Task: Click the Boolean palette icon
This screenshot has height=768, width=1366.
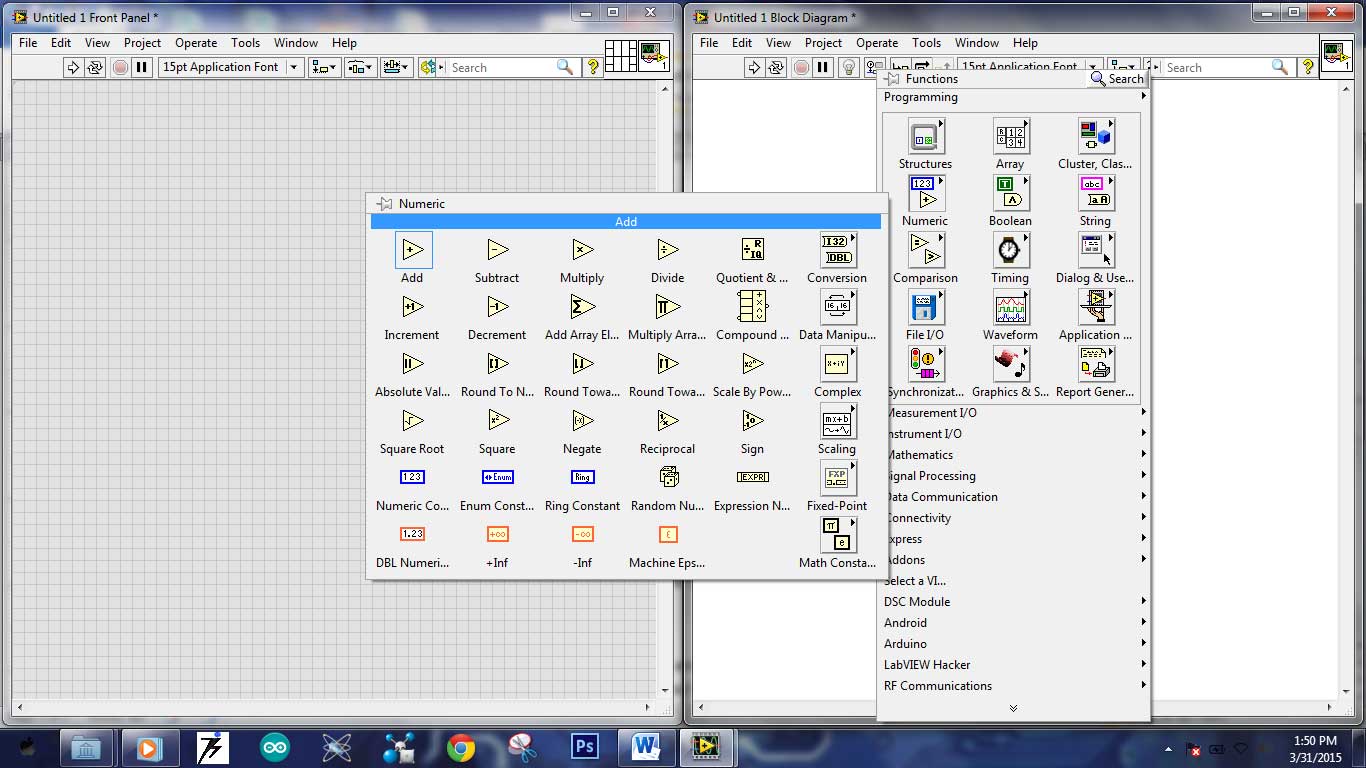Action: coord(1010,194)
